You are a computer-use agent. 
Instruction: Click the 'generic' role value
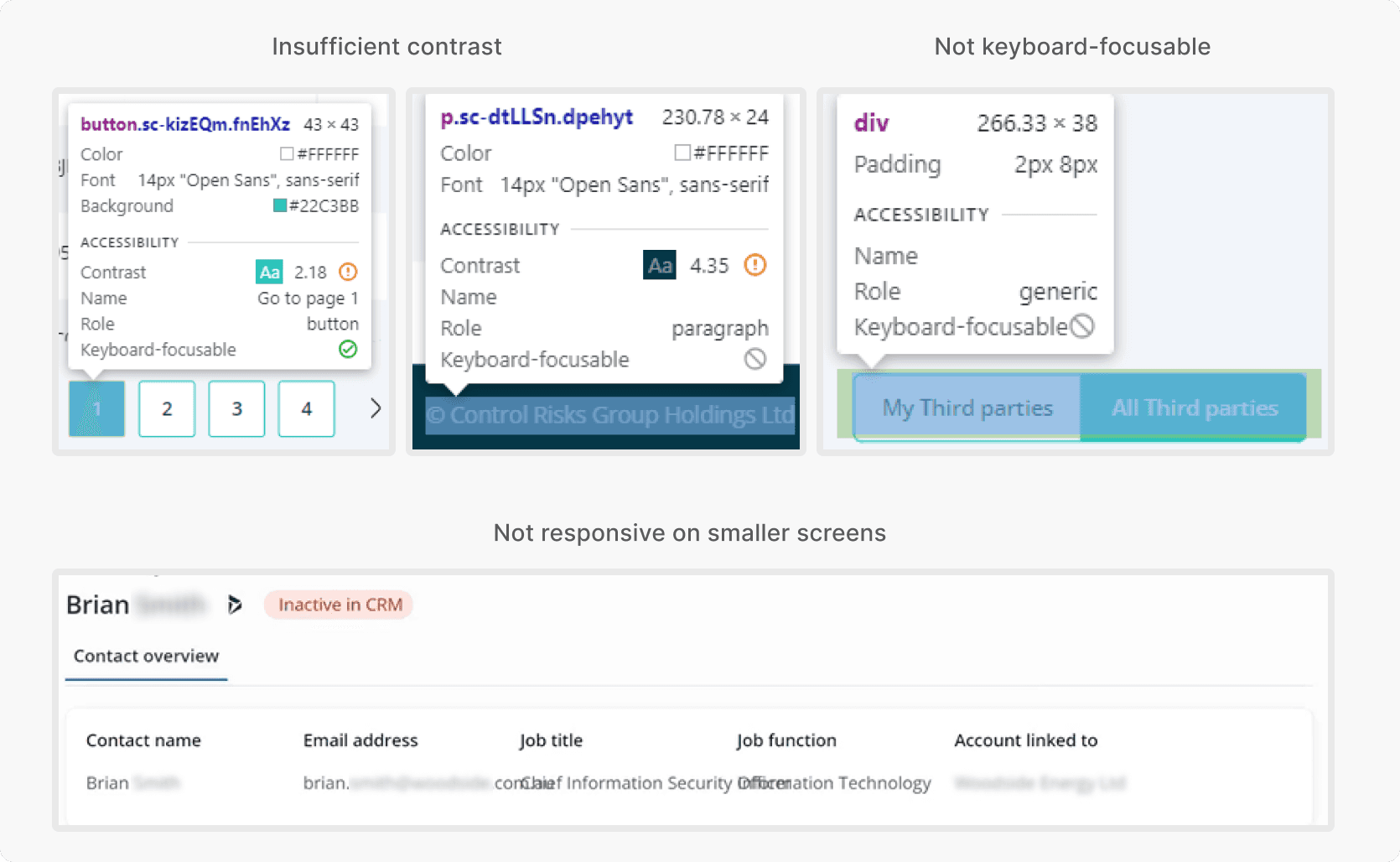point(1058,291)
